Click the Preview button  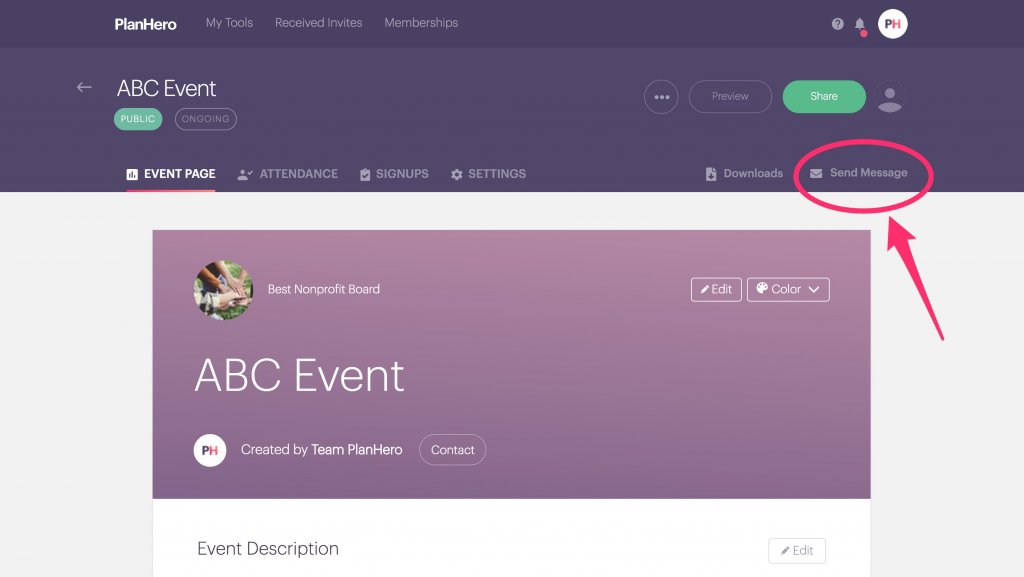(x=730, y=96)
